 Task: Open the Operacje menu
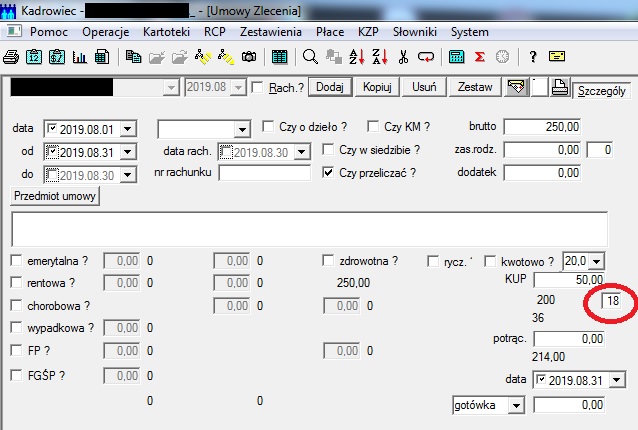(x=105, y=32)
